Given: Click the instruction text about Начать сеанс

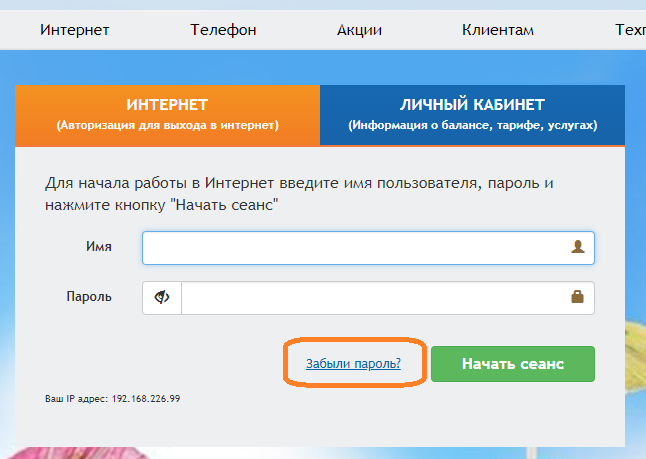Looking at the screenshot, I should point(299,194).
